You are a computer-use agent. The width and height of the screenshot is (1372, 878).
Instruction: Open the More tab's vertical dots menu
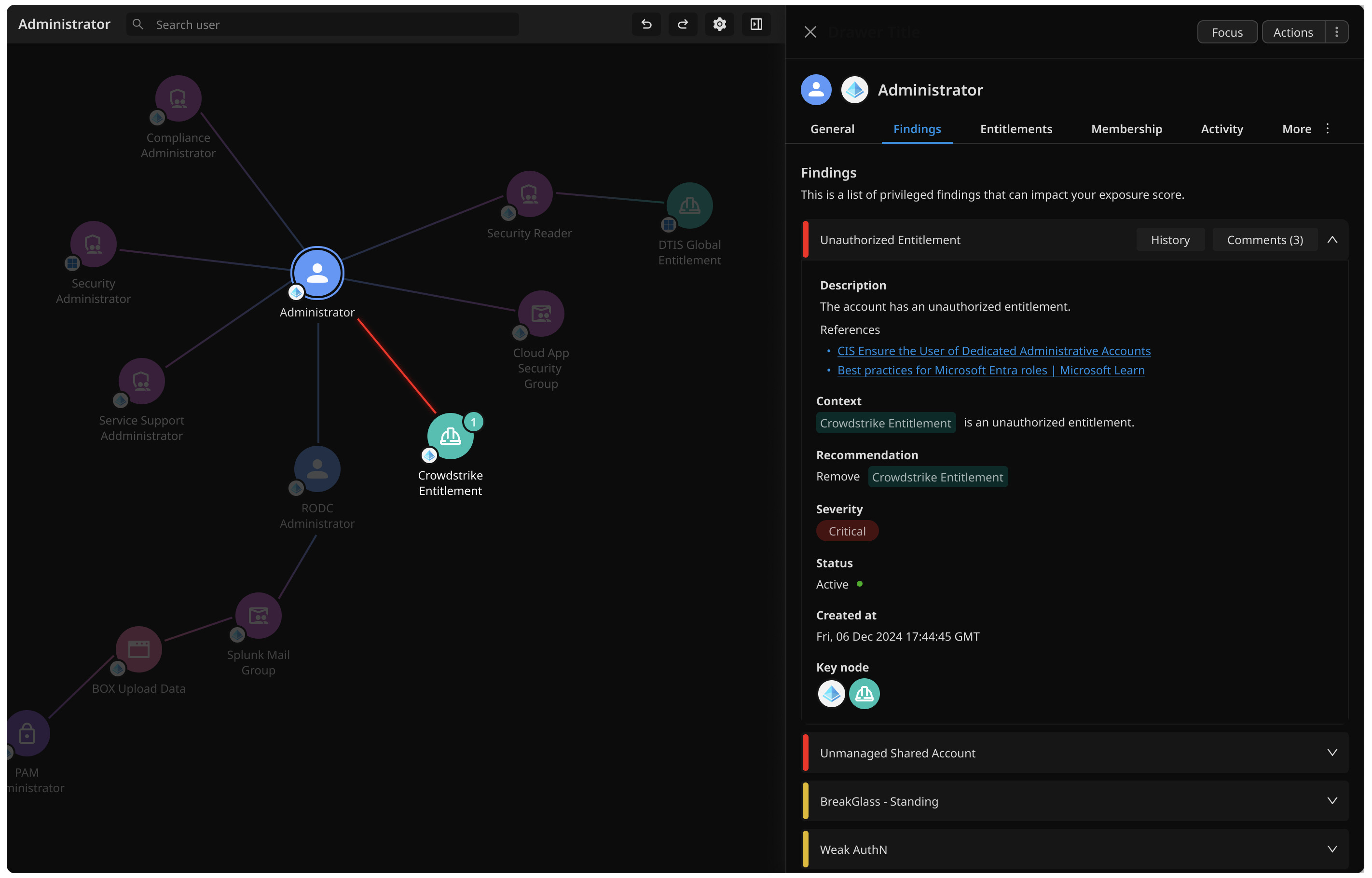[x=1327, y=128]
